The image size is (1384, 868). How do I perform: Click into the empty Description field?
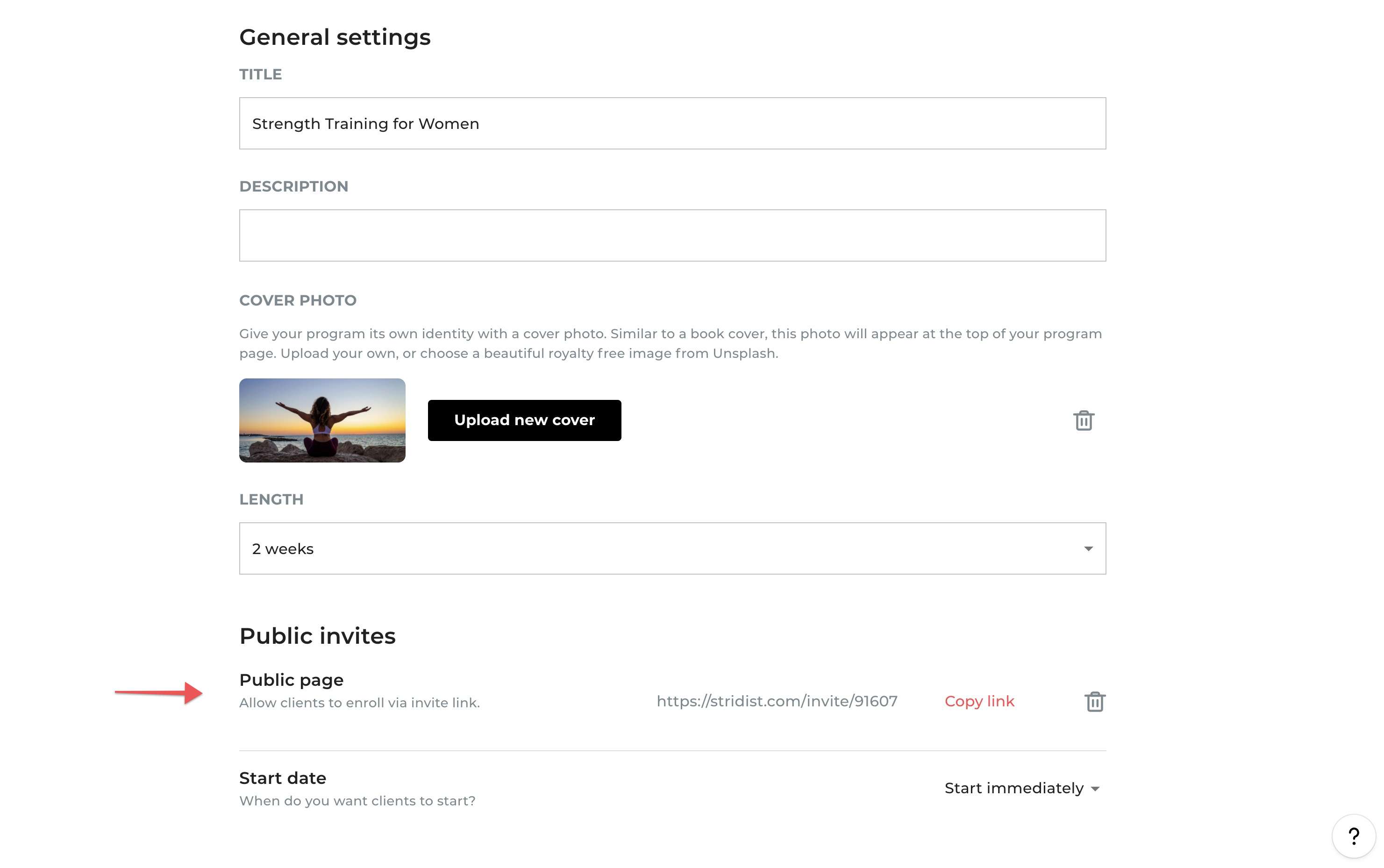point(672,235)
